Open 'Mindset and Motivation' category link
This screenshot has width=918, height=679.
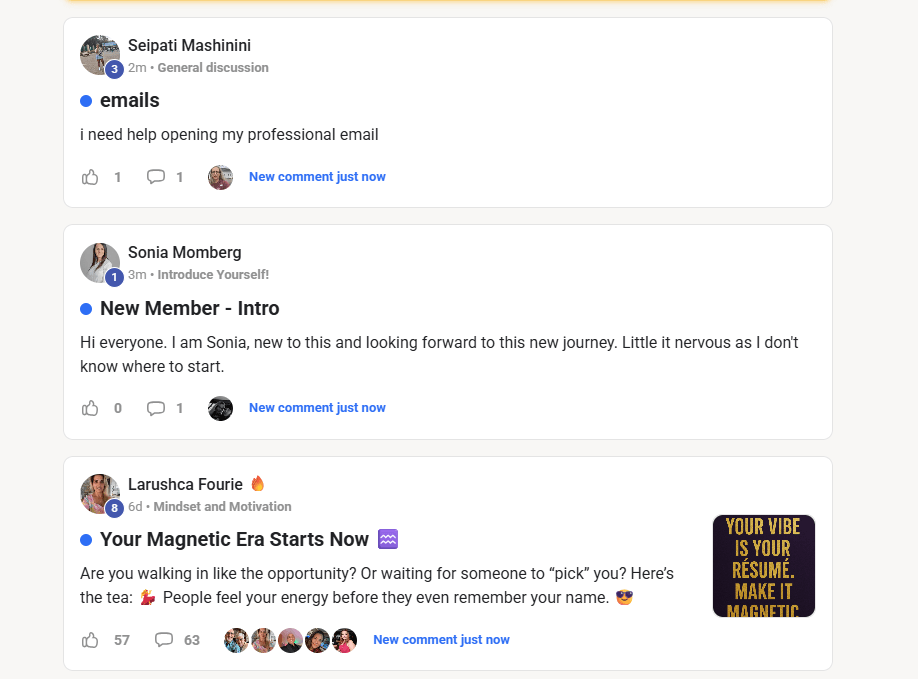[222, 507]
